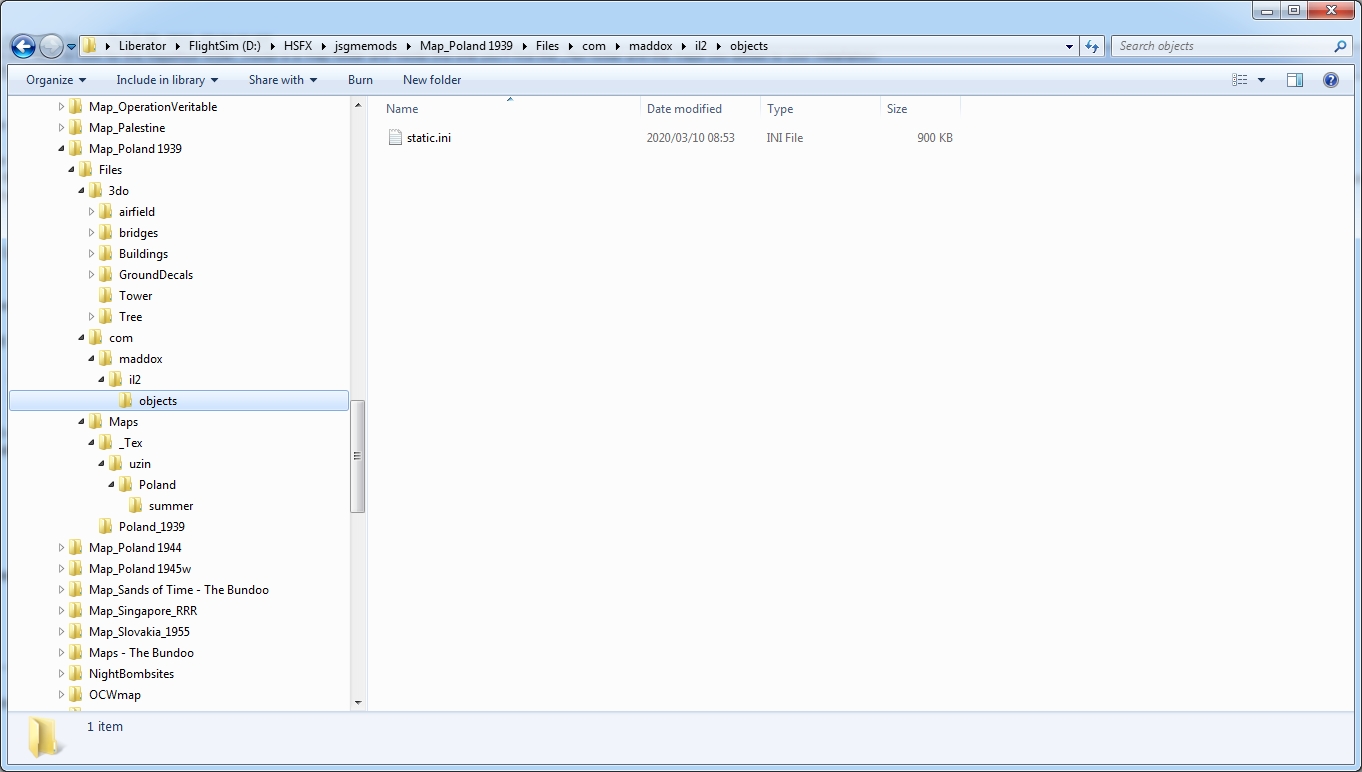The width and height of the screenshot is (1362, 772).
Task: Change your view icon button
Action: [1240, 80]
